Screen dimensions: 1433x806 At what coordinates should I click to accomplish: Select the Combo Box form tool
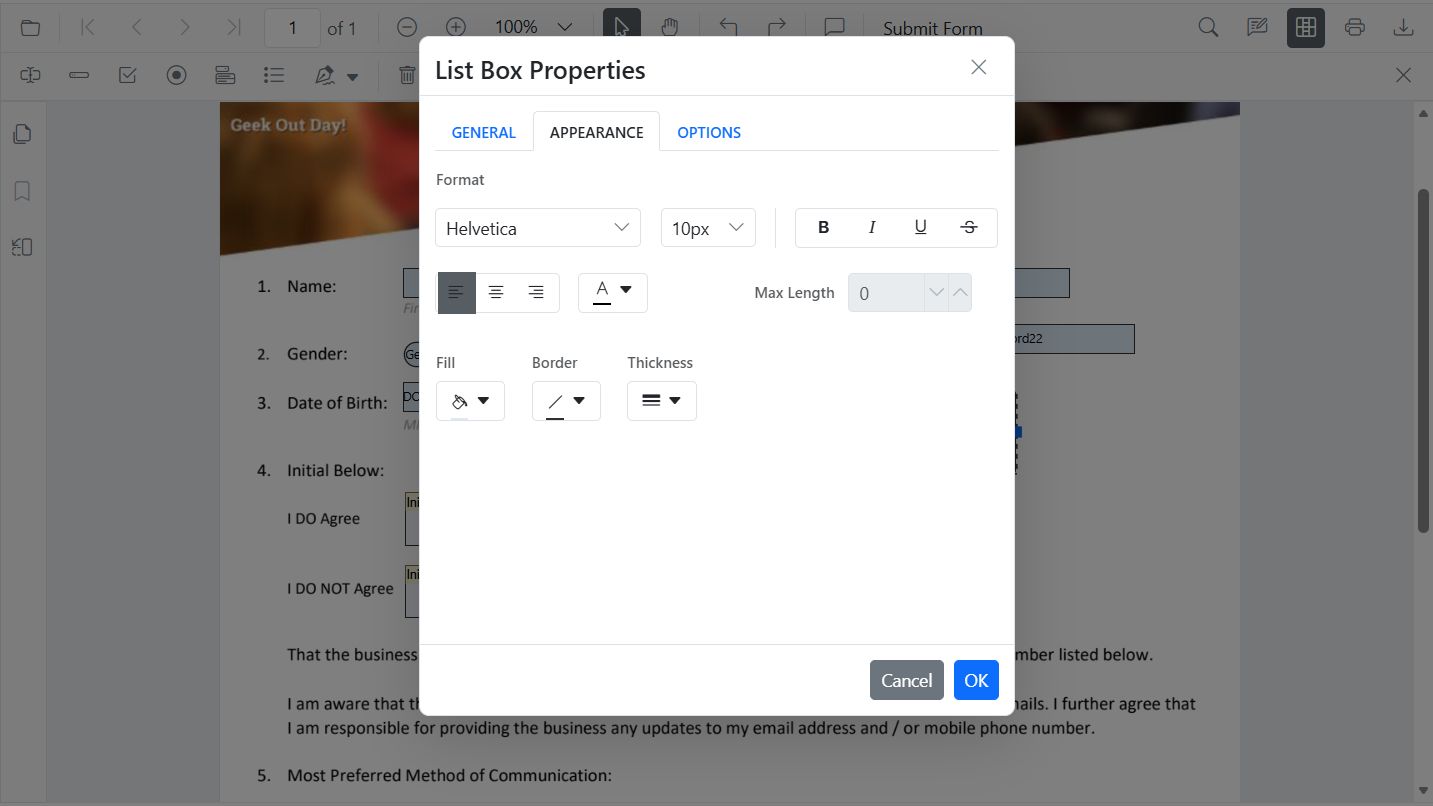tap(225, 75)
